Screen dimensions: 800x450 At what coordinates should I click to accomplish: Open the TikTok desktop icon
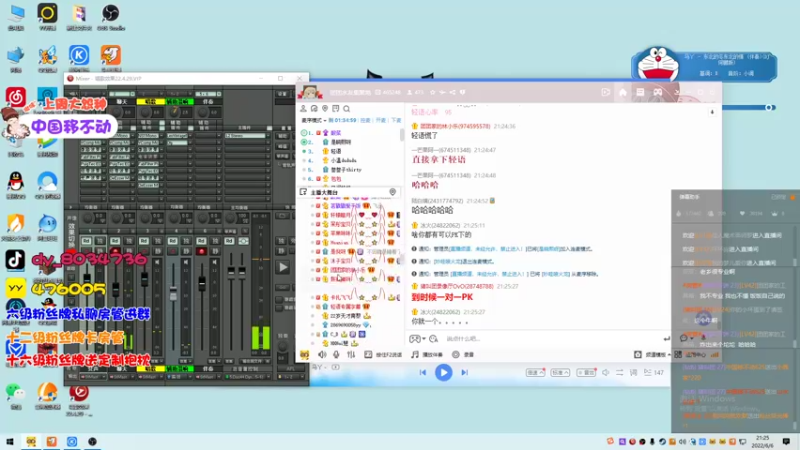point(15,260)
